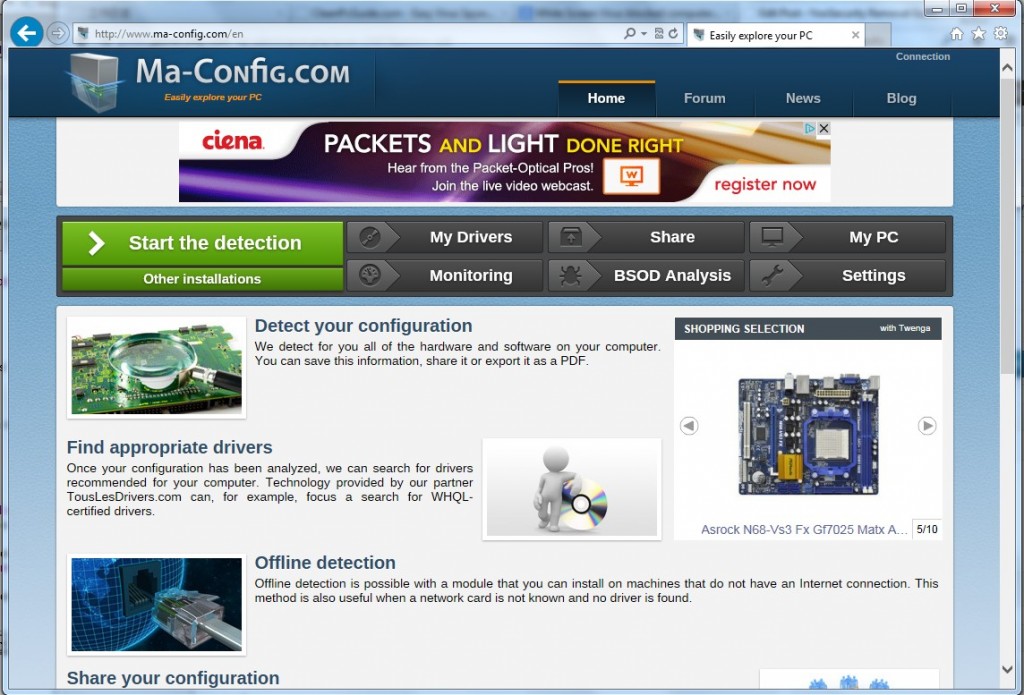Open the browser home icon
This screenshot has height=695, width=1024.
coord(956,34)
